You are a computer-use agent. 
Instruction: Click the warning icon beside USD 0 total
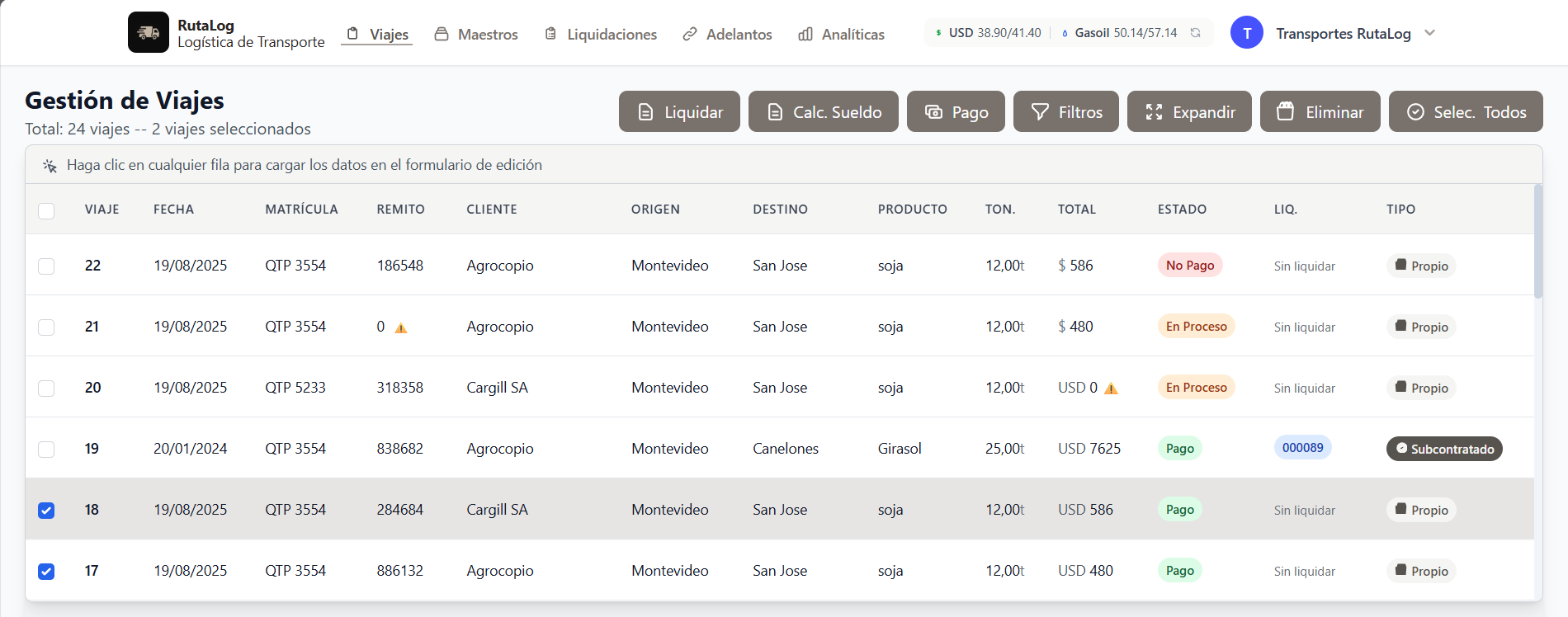pyautogui.click(x=1112, y=389)
